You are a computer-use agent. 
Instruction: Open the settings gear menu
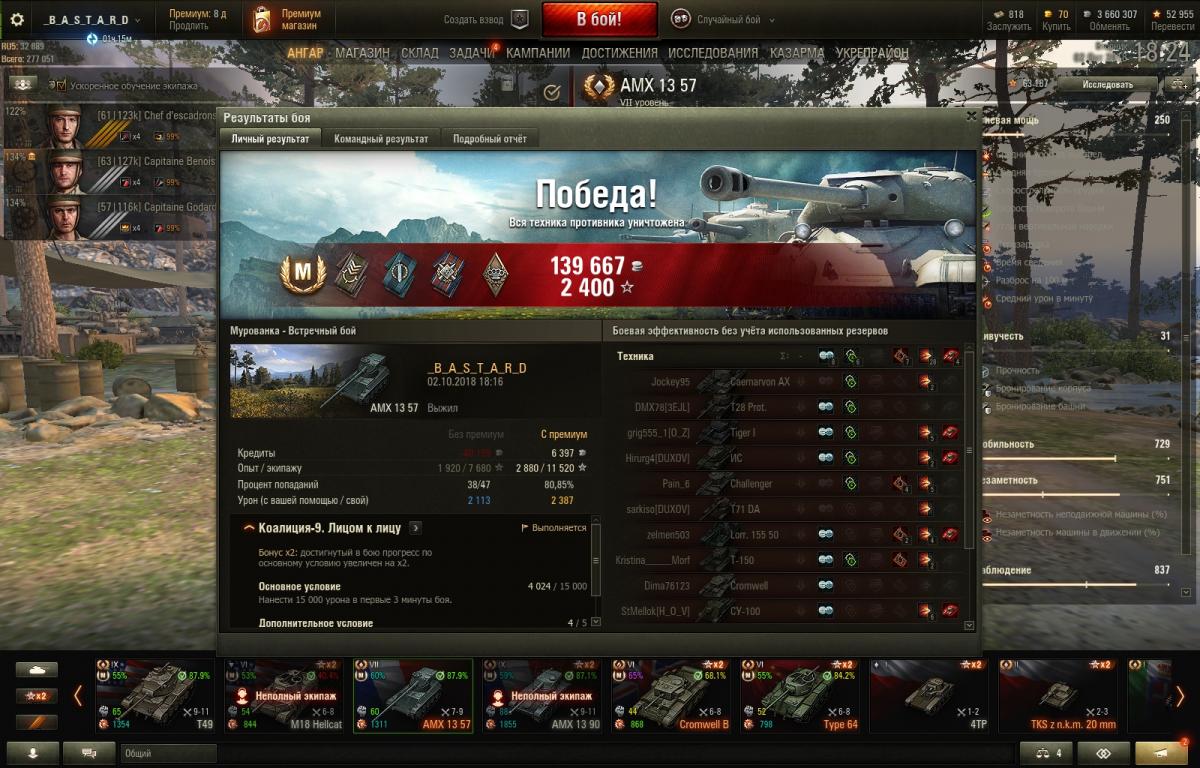click(16, 19)
